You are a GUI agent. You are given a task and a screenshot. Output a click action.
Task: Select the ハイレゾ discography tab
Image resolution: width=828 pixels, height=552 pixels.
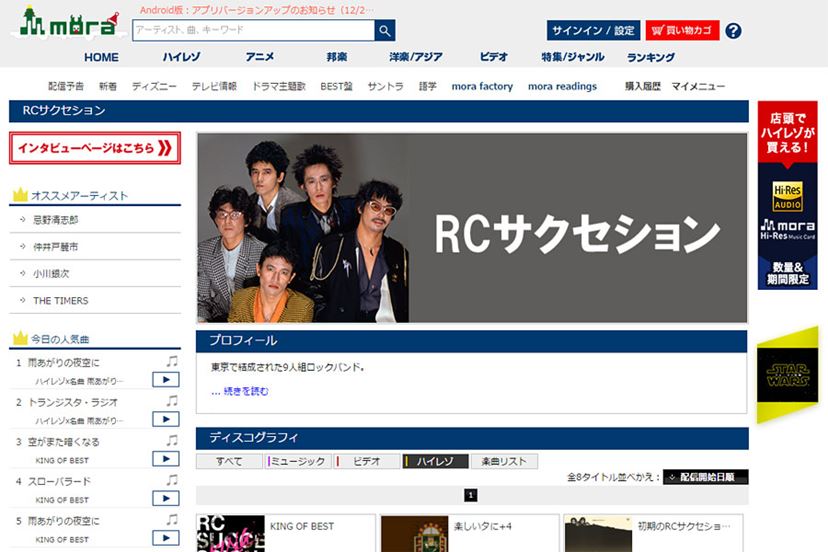(x=436, y=461)
